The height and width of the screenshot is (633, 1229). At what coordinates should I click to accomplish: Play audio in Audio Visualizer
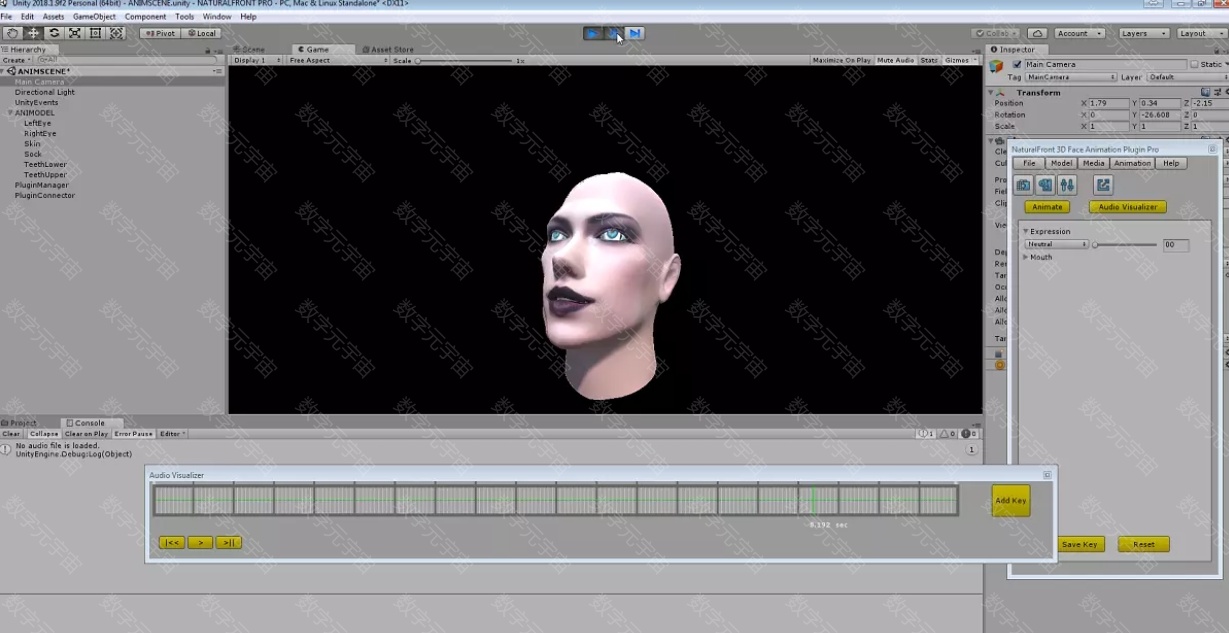[200, 543]
